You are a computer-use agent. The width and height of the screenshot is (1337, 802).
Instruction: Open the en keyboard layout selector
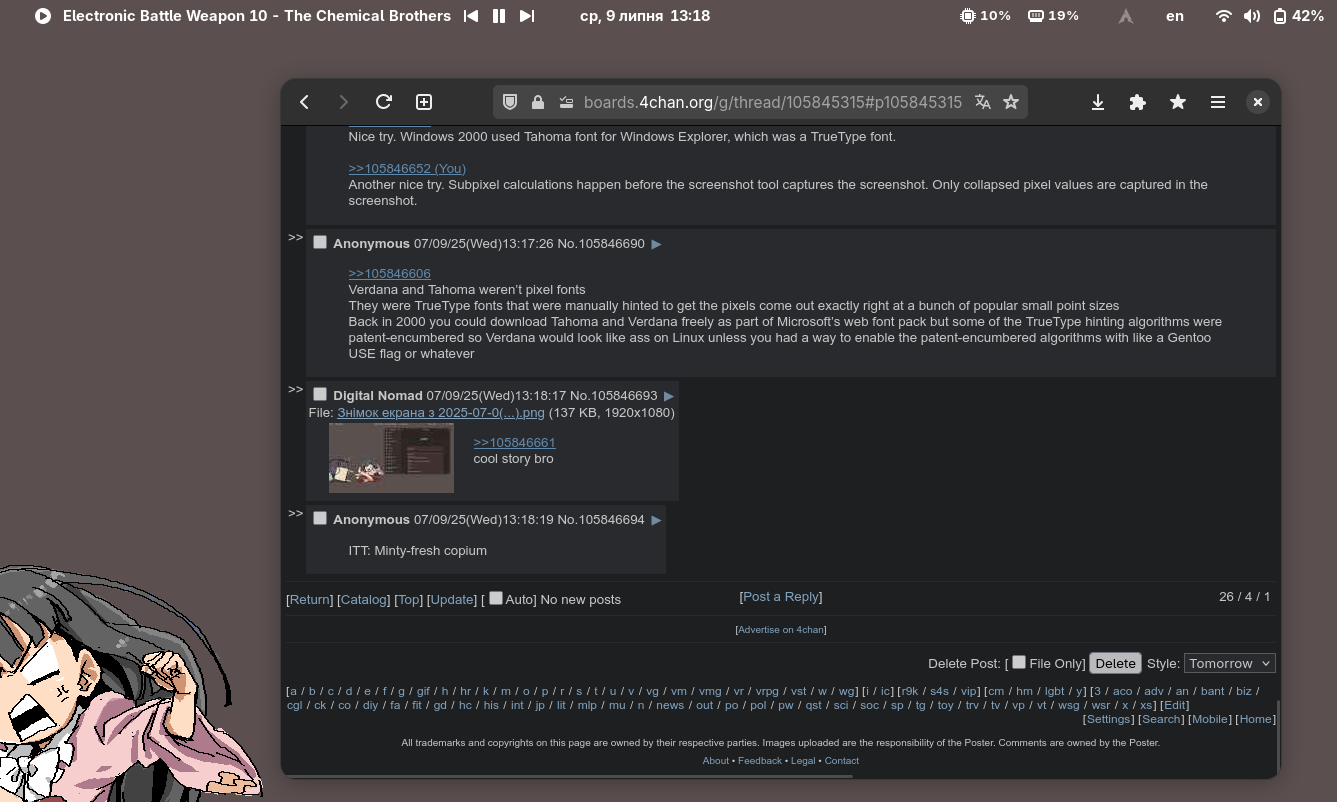pyautogui.click(x=1175, y=16)
